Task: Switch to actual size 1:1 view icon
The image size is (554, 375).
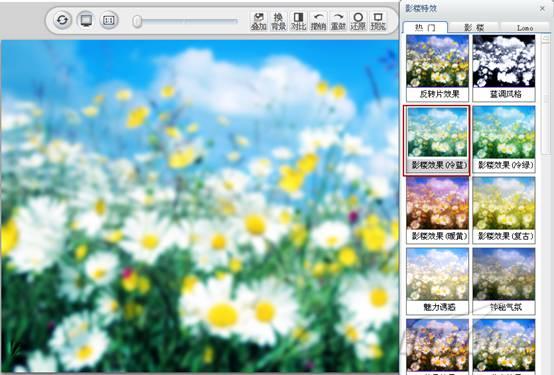Action: 109,20
